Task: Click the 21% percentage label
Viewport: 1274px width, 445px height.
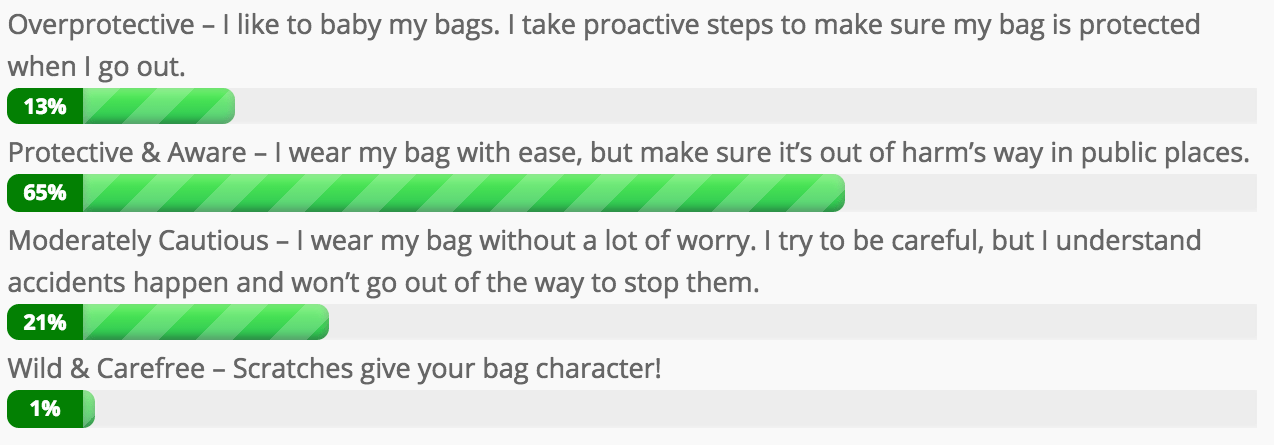Action: (44, 322)
